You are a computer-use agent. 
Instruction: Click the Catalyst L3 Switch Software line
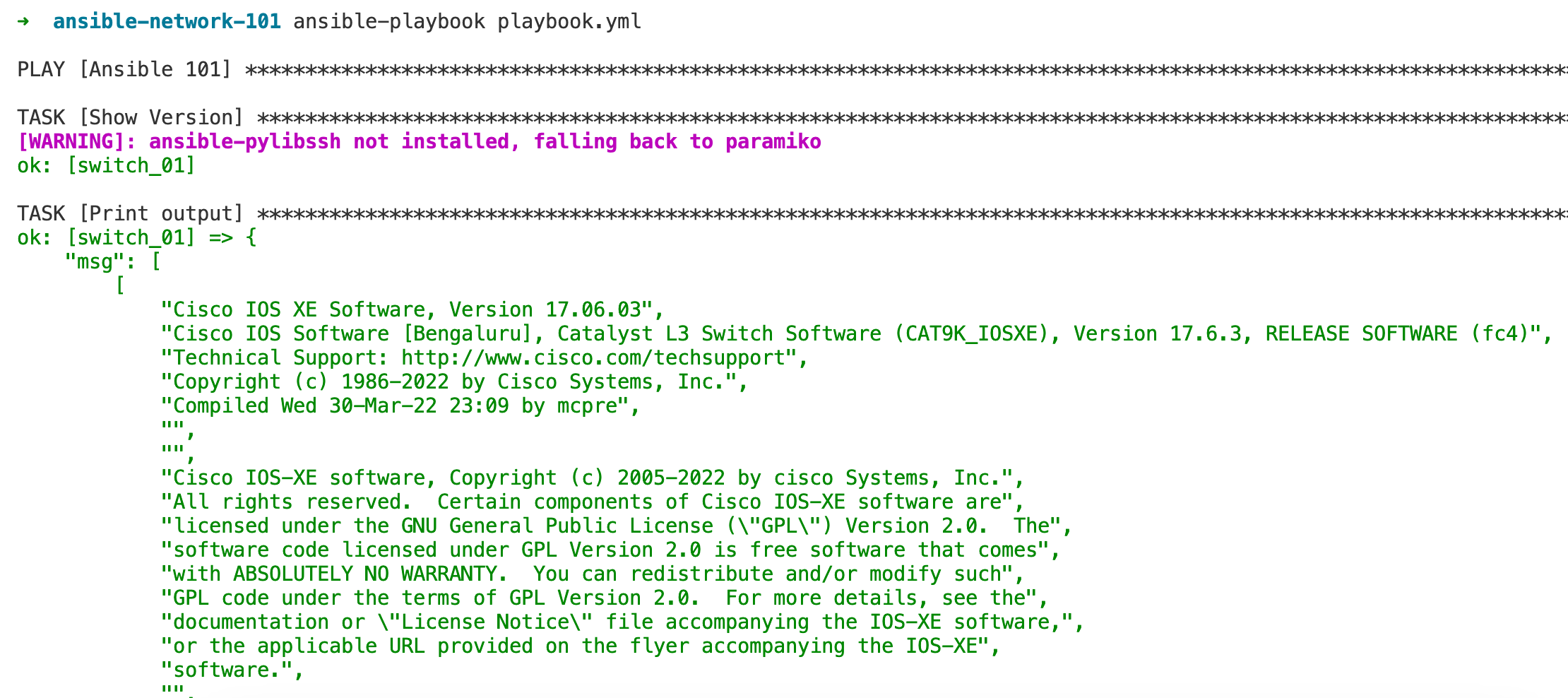point(857,334)
